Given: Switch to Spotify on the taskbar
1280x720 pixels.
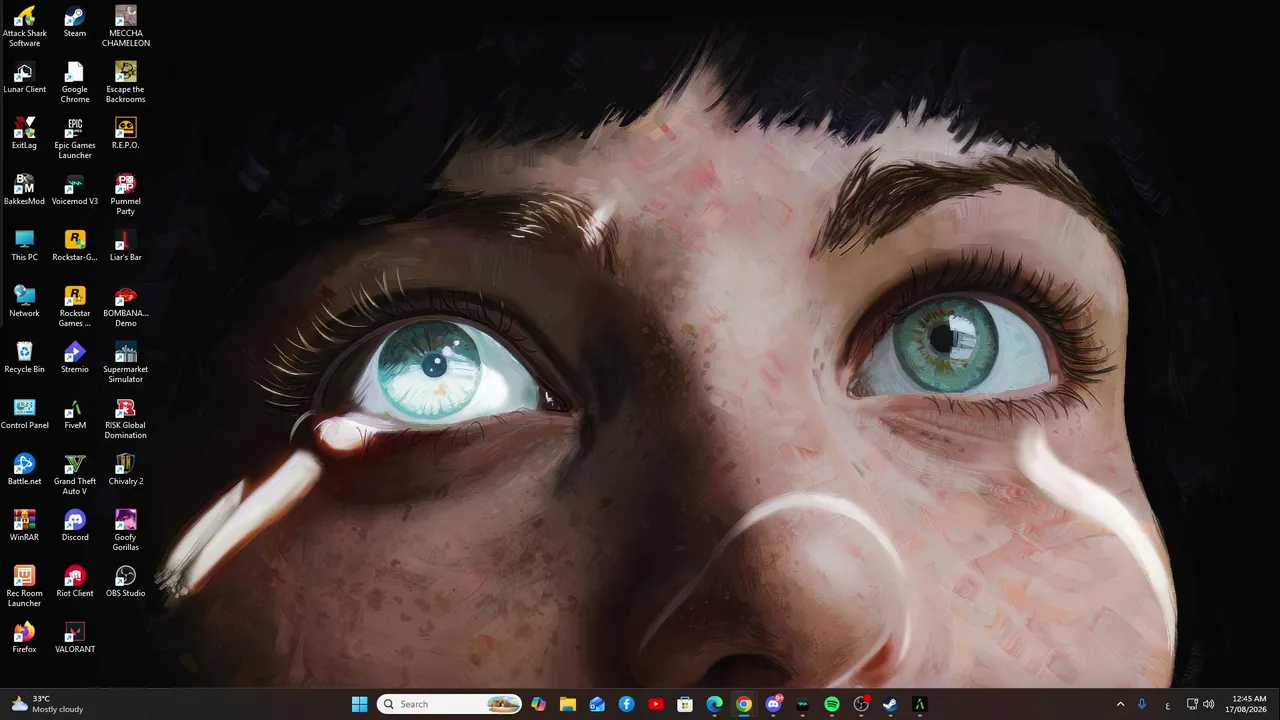Looking at the screenshot, I should pyautogui.click(x=832, y=704).
